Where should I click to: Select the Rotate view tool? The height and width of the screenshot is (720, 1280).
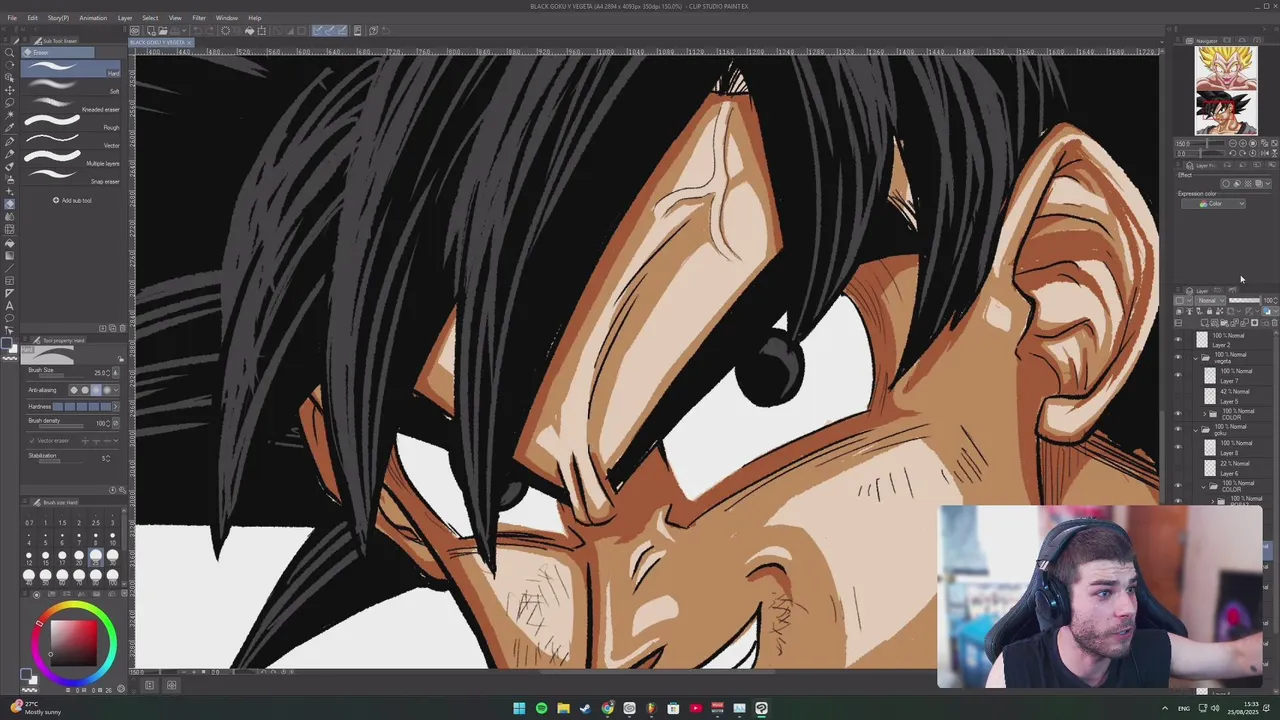coord(9,65)
